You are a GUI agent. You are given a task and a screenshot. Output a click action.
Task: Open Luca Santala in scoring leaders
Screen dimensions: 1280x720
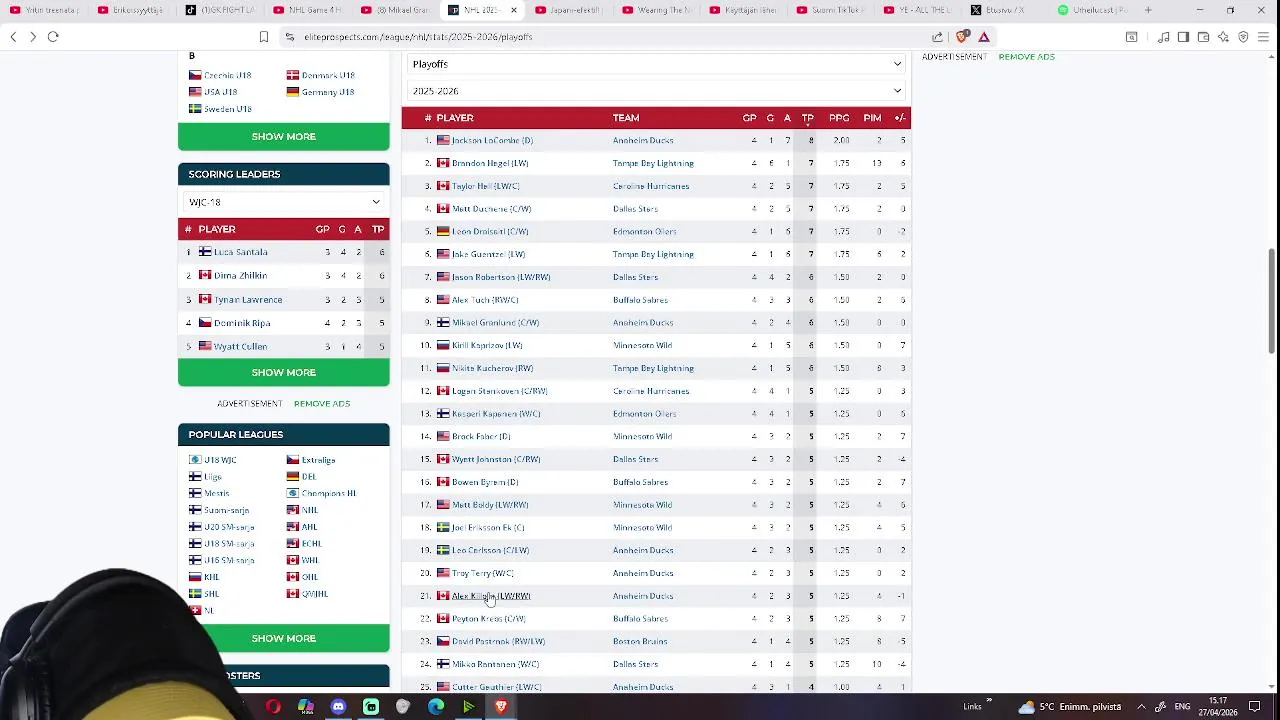click(241, 252)
